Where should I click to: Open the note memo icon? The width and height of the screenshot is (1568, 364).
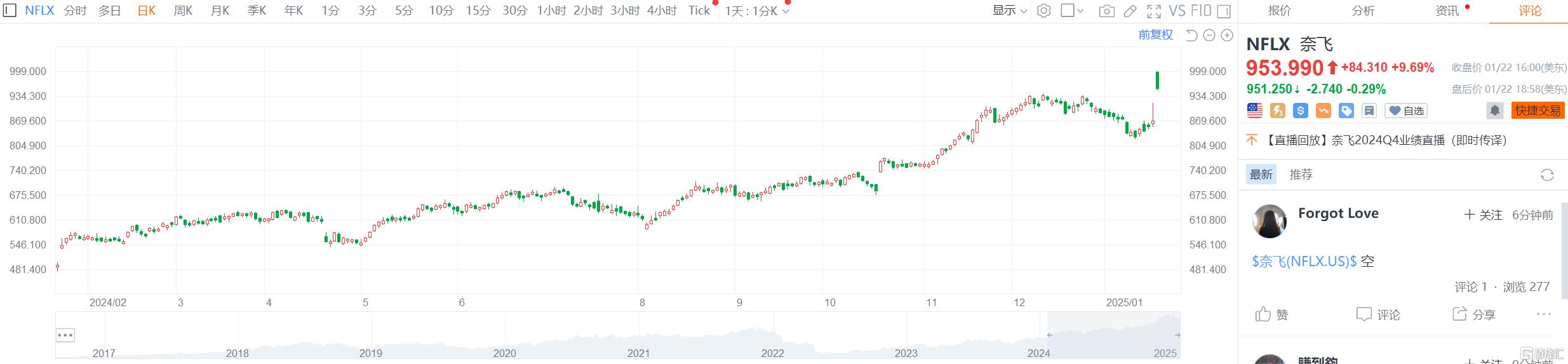[1369, 111]
